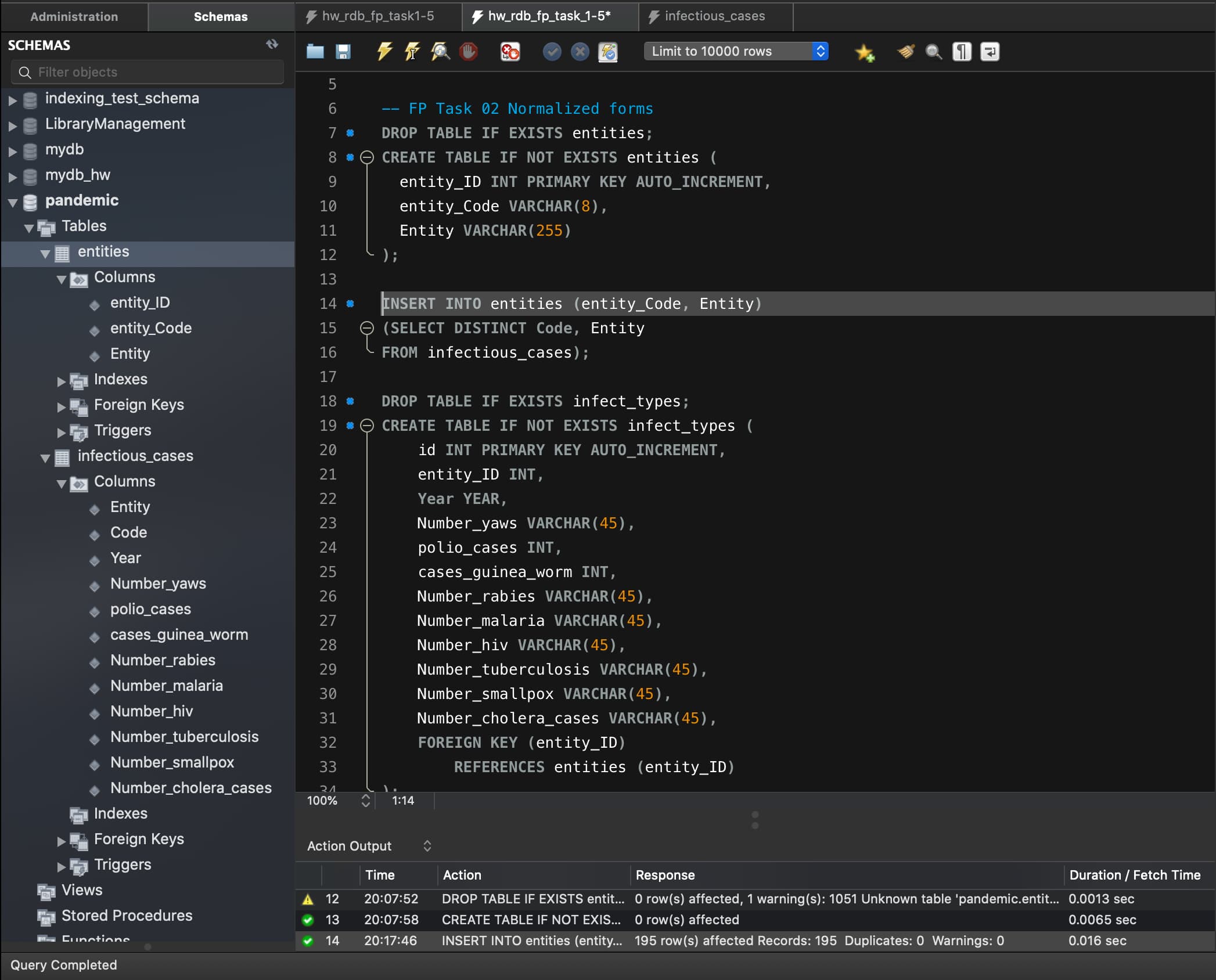Toggle invisible characters with the pilcrow icon
Viewport: 1216px width, 980px height.
point(962,52)
